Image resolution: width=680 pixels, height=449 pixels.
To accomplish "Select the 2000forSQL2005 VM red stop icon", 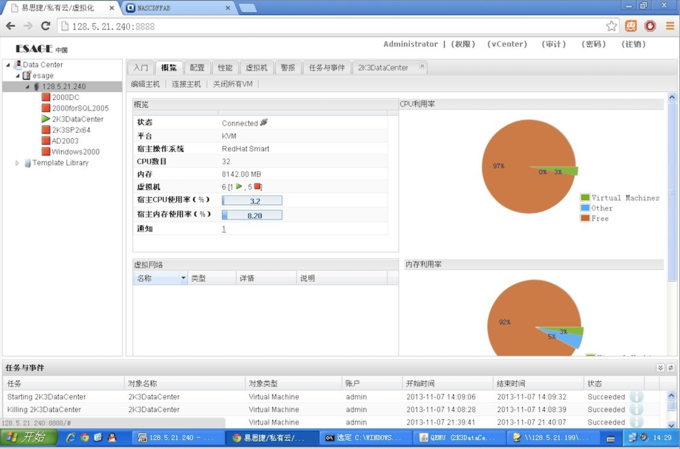I will (46, 108).
